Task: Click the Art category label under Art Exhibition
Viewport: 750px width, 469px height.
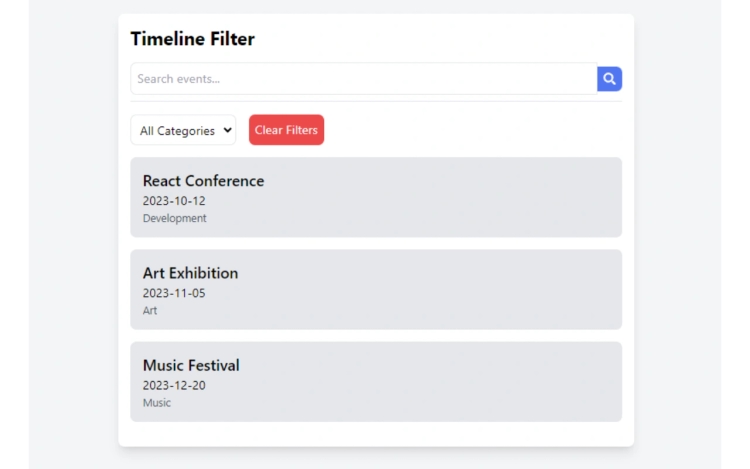Action: pos(150,310)
